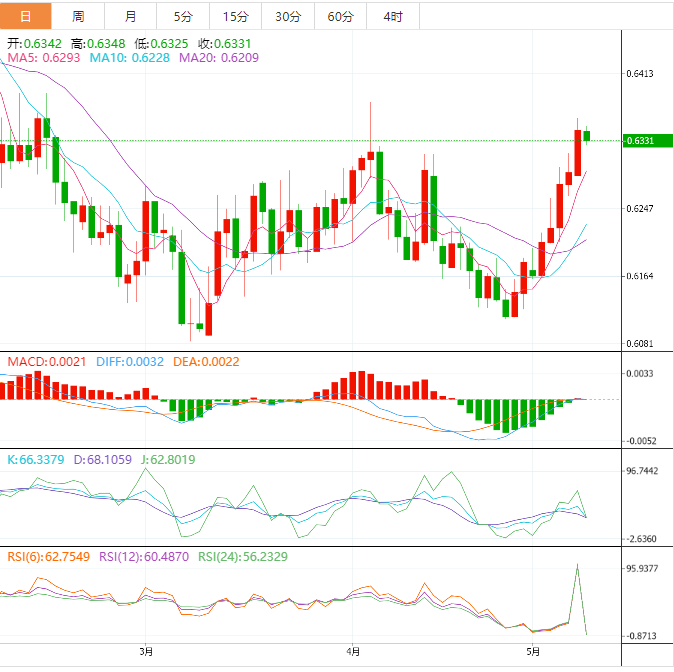Select the 15分 interval tab
Viewport: 674px width, 672px height.
(x=235, y=17)
